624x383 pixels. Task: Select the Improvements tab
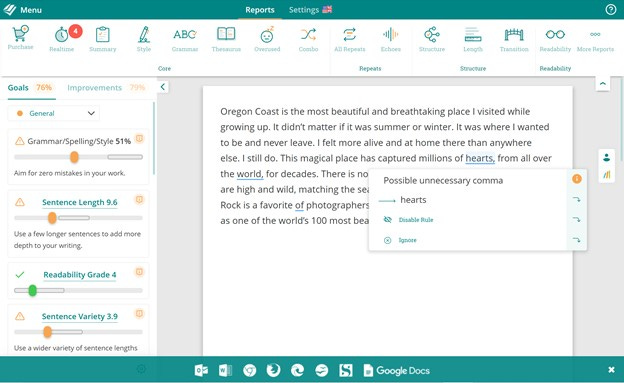click(x=106, y=88)
